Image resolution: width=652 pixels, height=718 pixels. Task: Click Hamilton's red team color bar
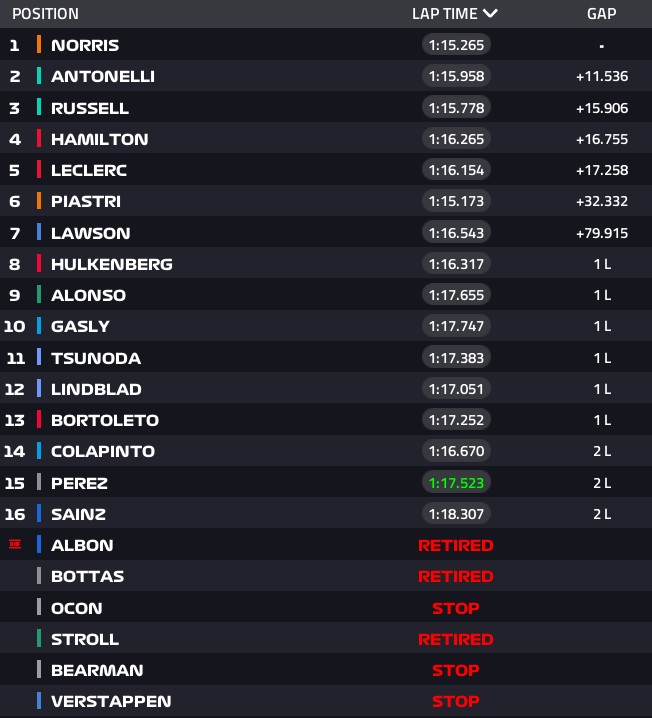(39, 138)
